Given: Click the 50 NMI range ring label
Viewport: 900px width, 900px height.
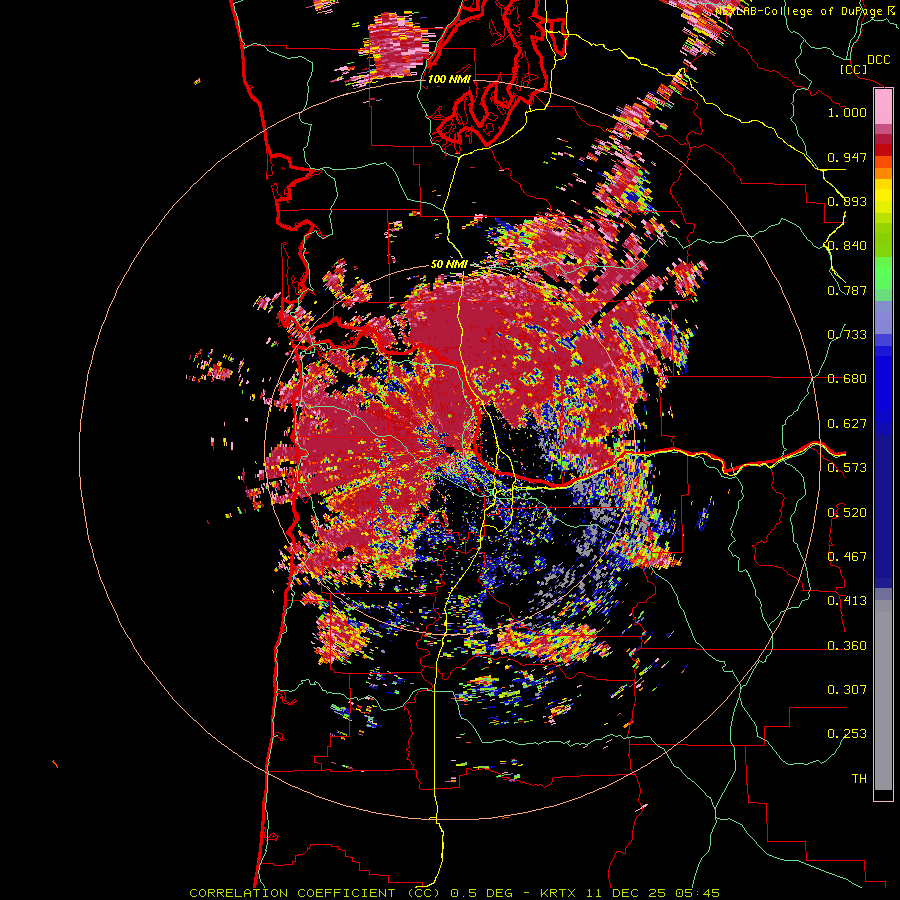Looking at the screenshot, I should click(x=449, y=265).
